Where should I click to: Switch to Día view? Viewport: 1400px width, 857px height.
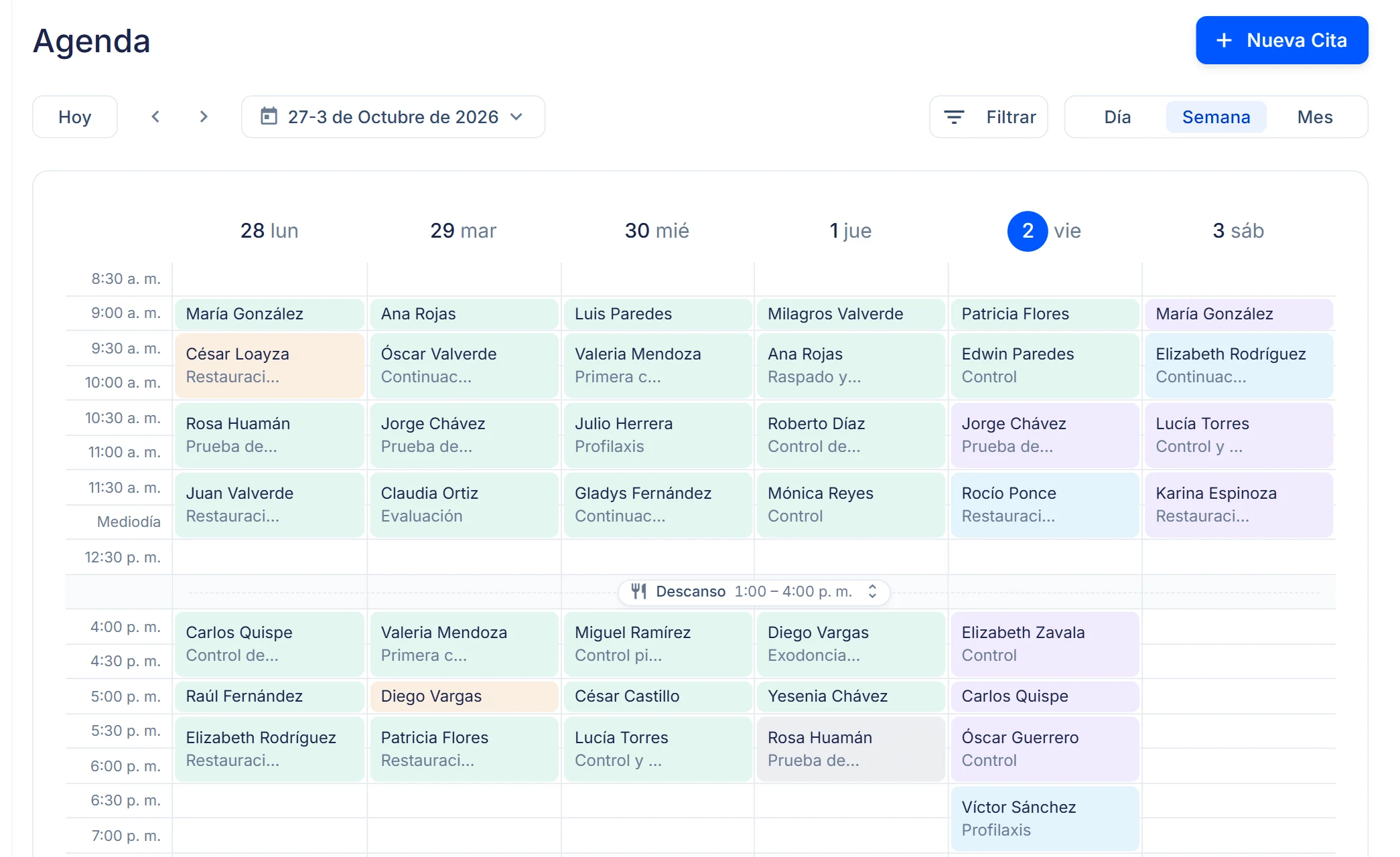point(1117,117)
